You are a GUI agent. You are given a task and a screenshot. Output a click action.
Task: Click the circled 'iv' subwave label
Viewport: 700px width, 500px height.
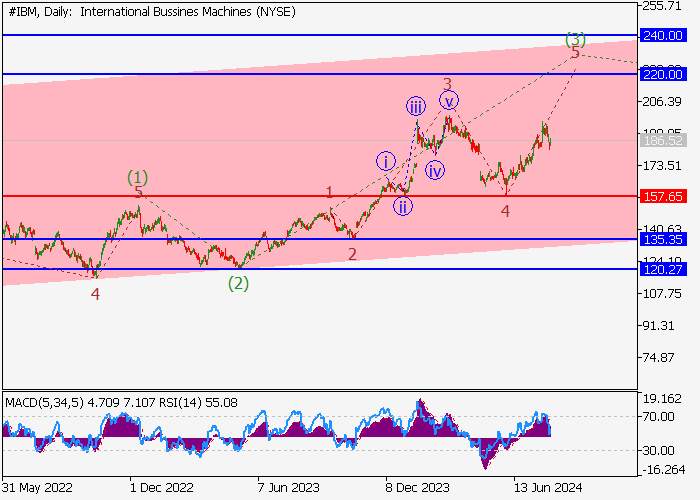[435, 171]
